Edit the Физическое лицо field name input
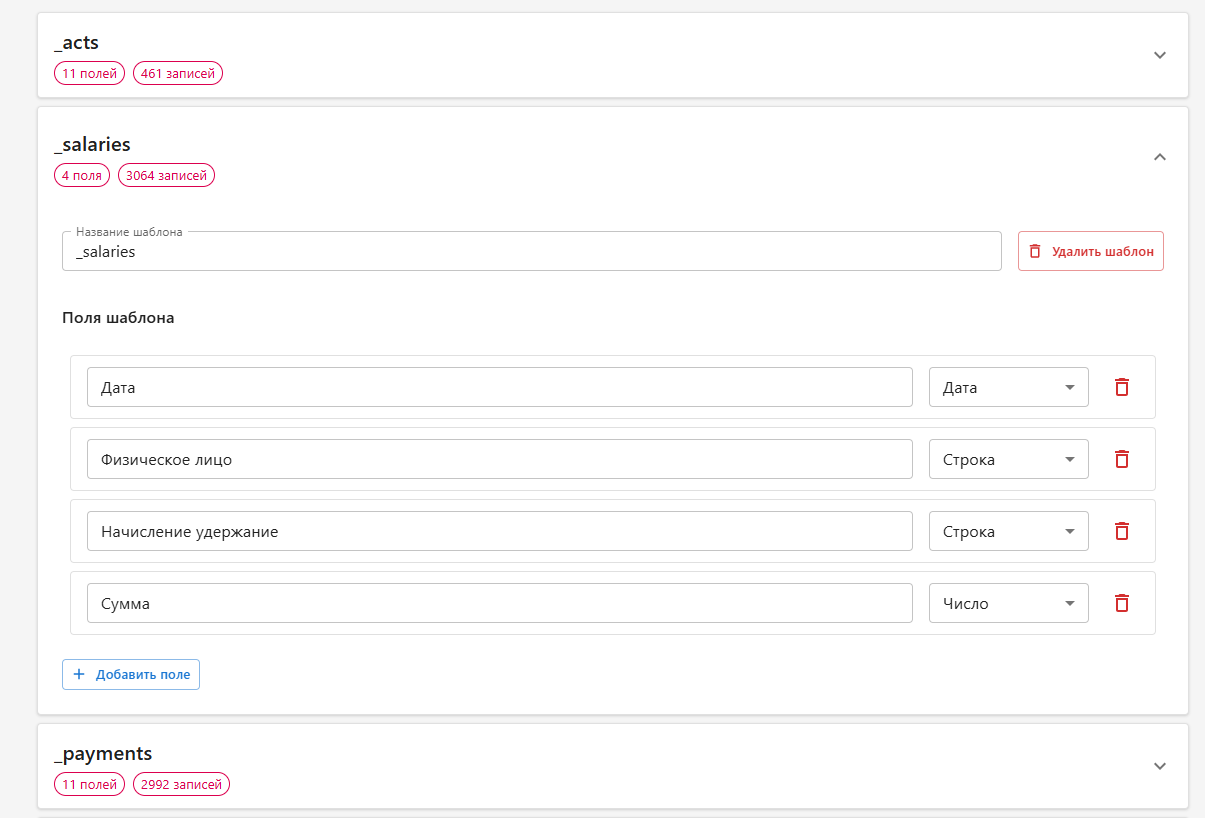This screenshot has height=818, width=1205. [500, 459]
